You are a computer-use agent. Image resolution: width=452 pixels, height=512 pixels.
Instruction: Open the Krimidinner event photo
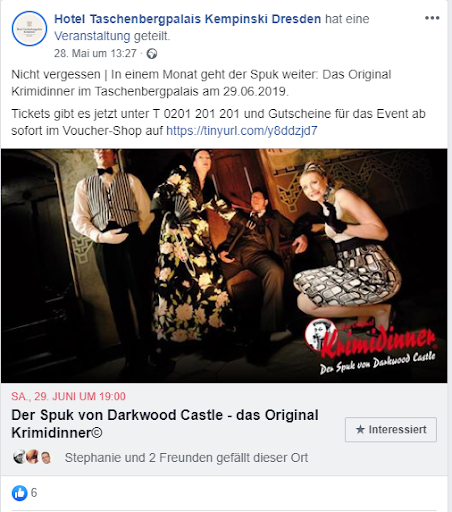tap(224, 266)
